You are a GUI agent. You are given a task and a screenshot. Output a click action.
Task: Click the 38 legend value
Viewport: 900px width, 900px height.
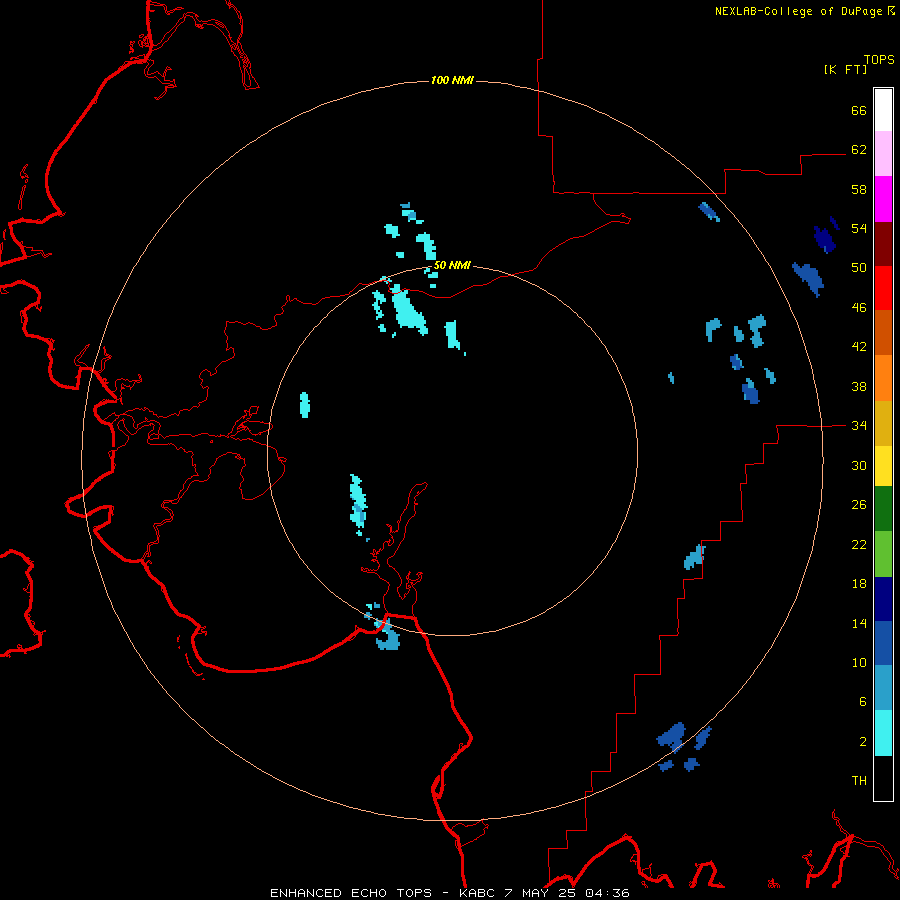click(859, 386)
